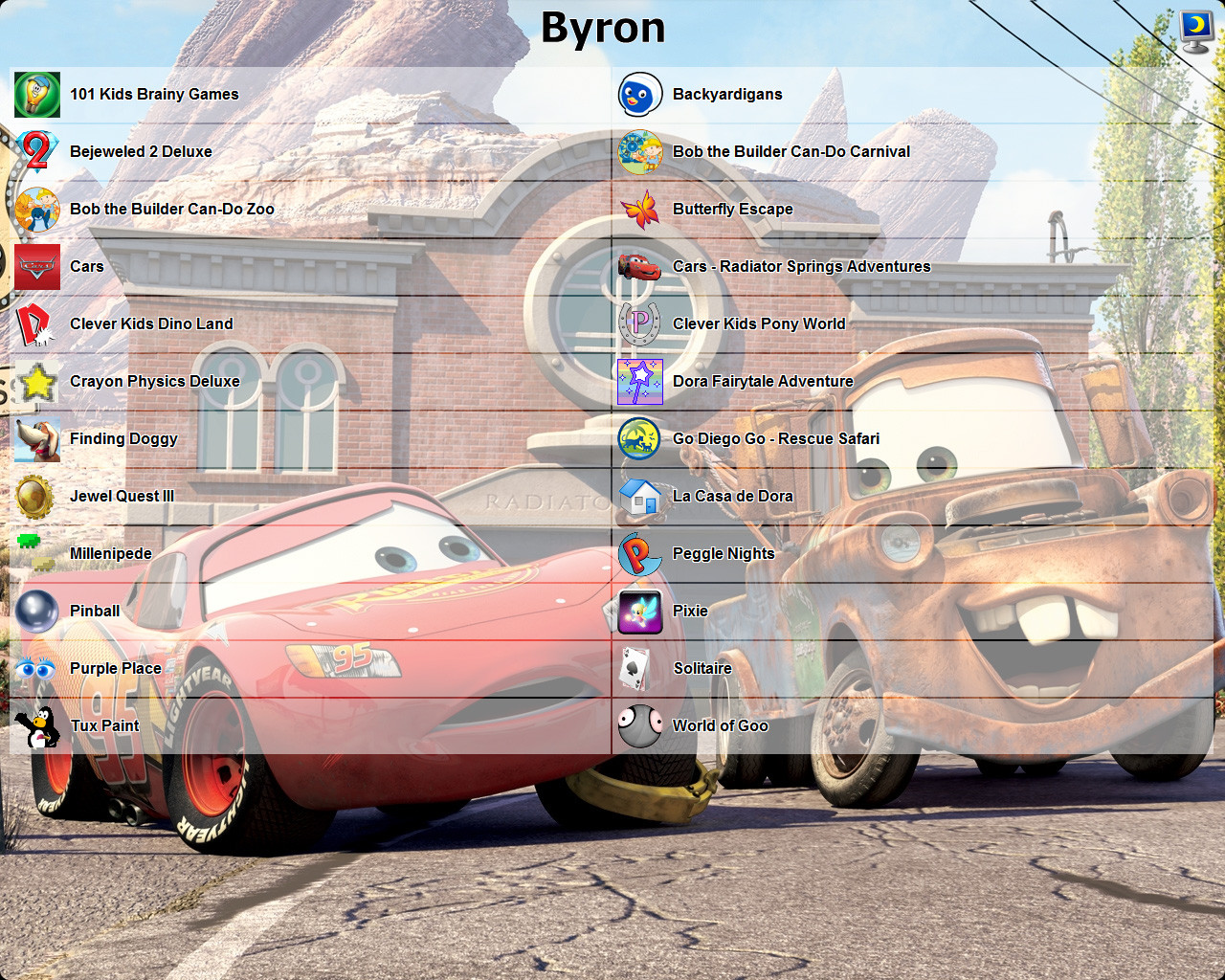
Task: Click the Backyardigans blue penguin icon
Action: point(640,95)
